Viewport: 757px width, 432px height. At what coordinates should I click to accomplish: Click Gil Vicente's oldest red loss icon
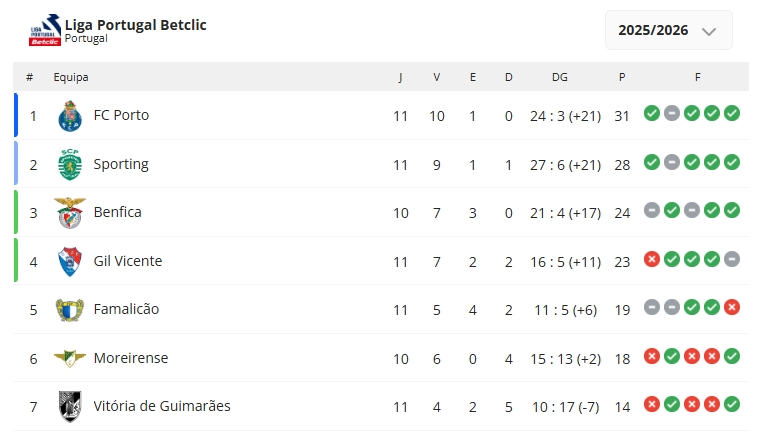652,259
